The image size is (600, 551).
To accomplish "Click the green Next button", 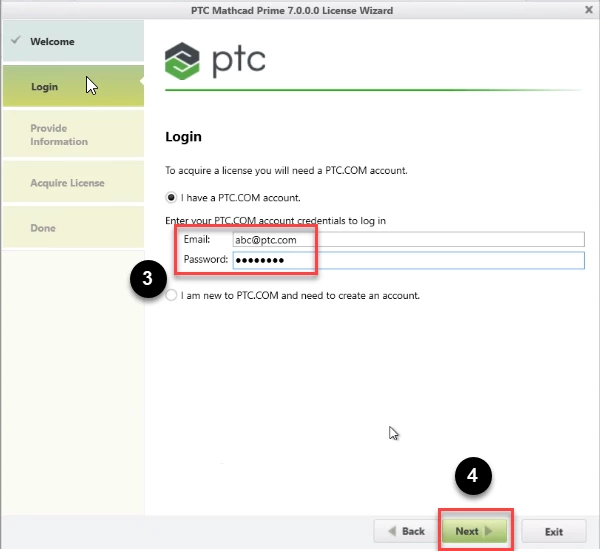I will click(474, 531).
